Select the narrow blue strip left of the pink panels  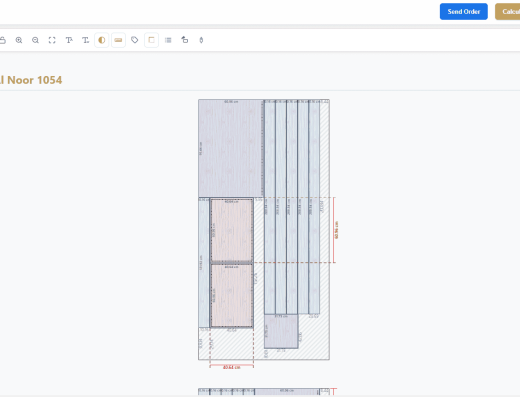pos(204,263)
